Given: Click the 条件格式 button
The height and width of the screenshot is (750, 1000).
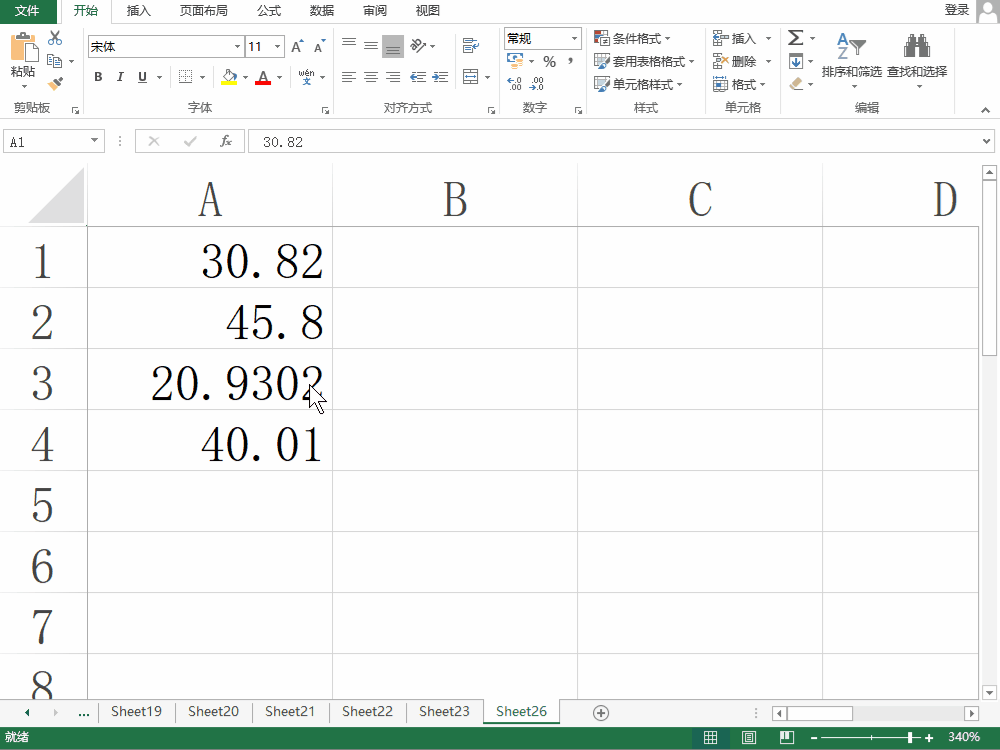Looking at the screenshot, I should click(x=632, y=39).
